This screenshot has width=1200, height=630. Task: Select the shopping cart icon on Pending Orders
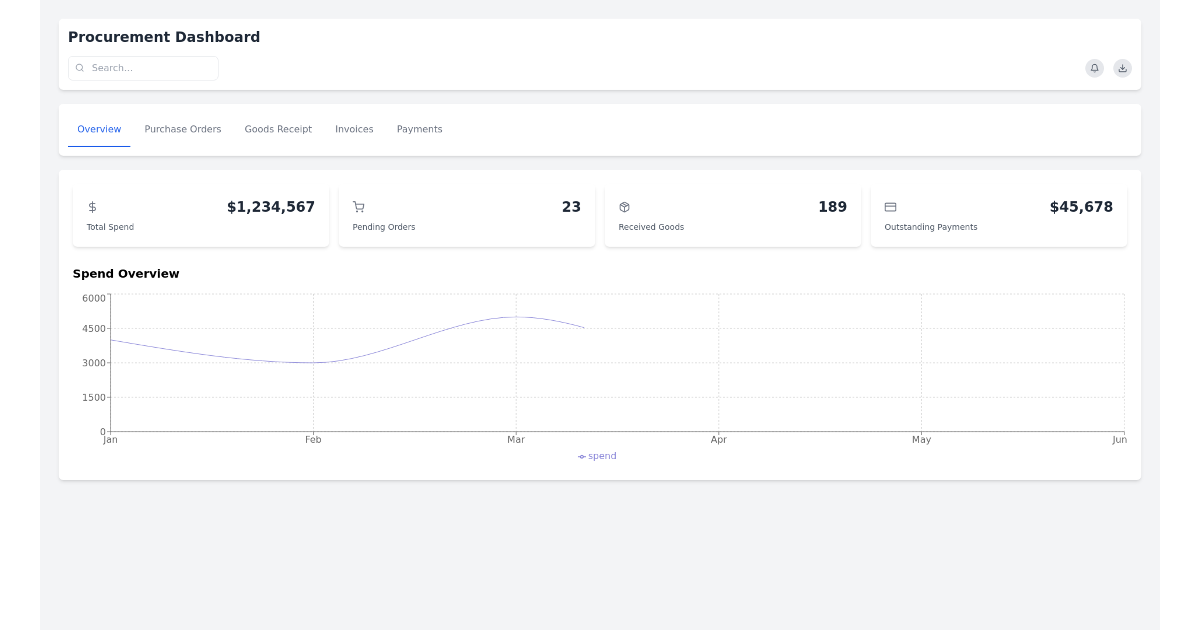pos(359,207)
